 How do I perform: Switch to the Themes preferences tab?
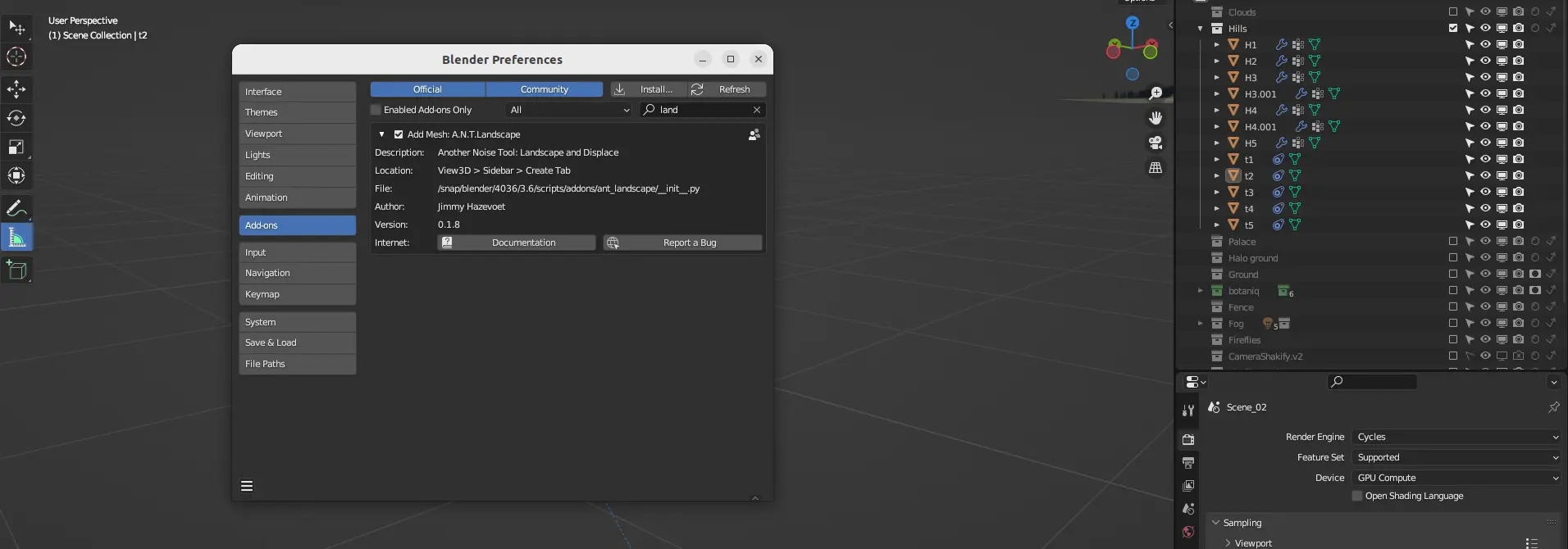point(298,112)
